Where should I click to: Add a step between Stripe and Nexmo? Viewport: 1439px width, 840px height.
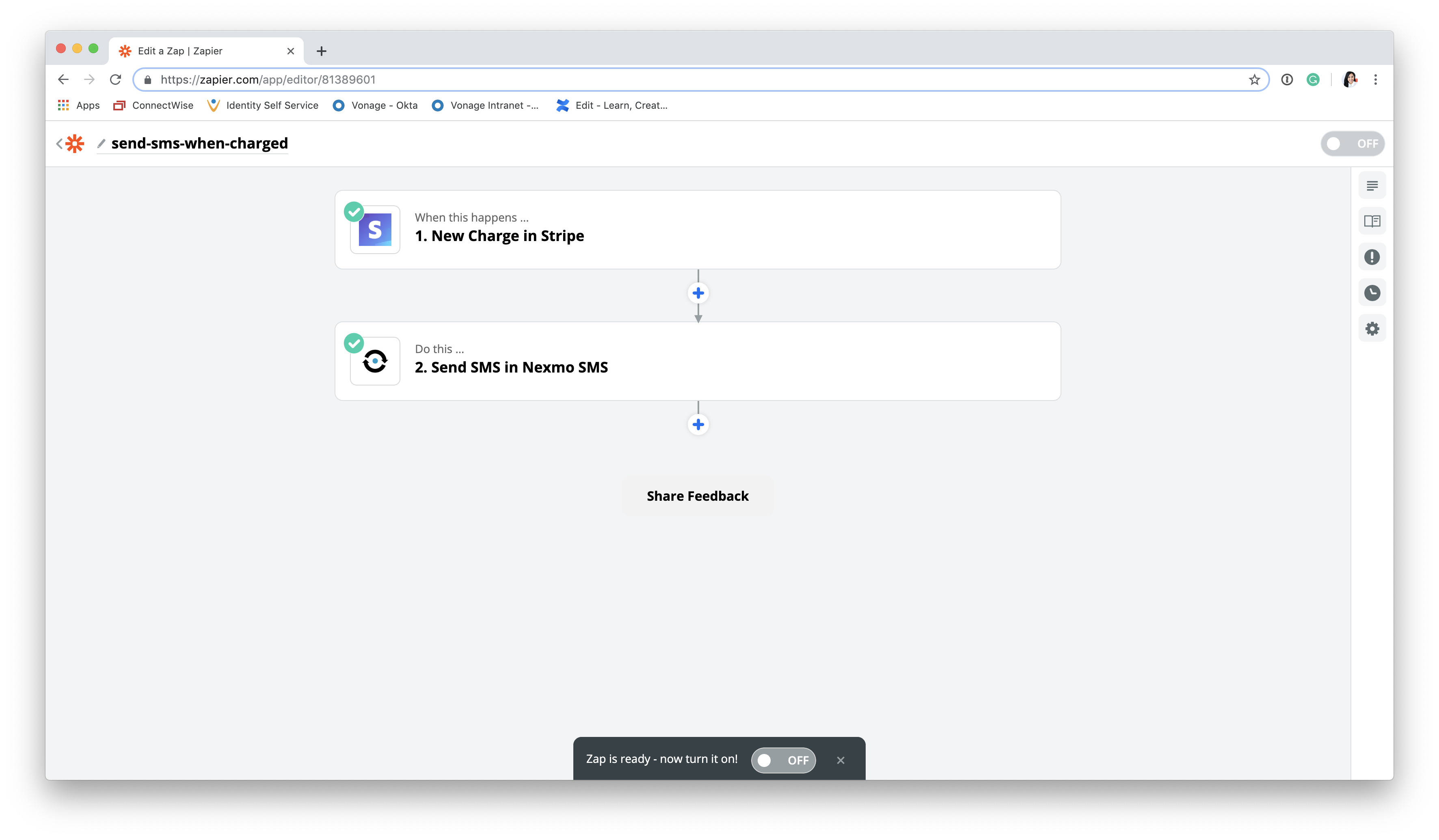698,293
